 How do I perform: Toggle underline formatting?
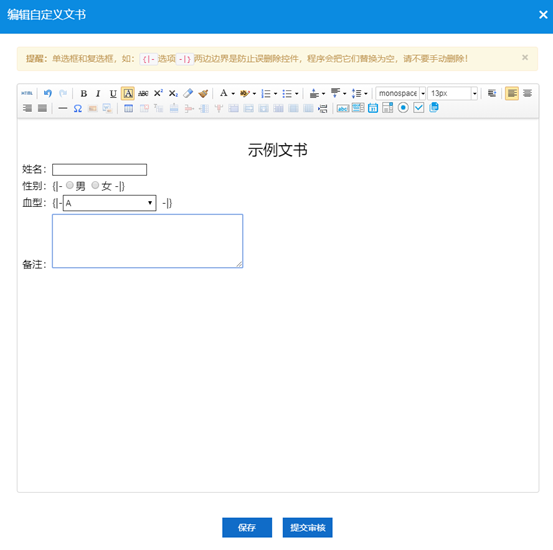[x=113, y=93]
